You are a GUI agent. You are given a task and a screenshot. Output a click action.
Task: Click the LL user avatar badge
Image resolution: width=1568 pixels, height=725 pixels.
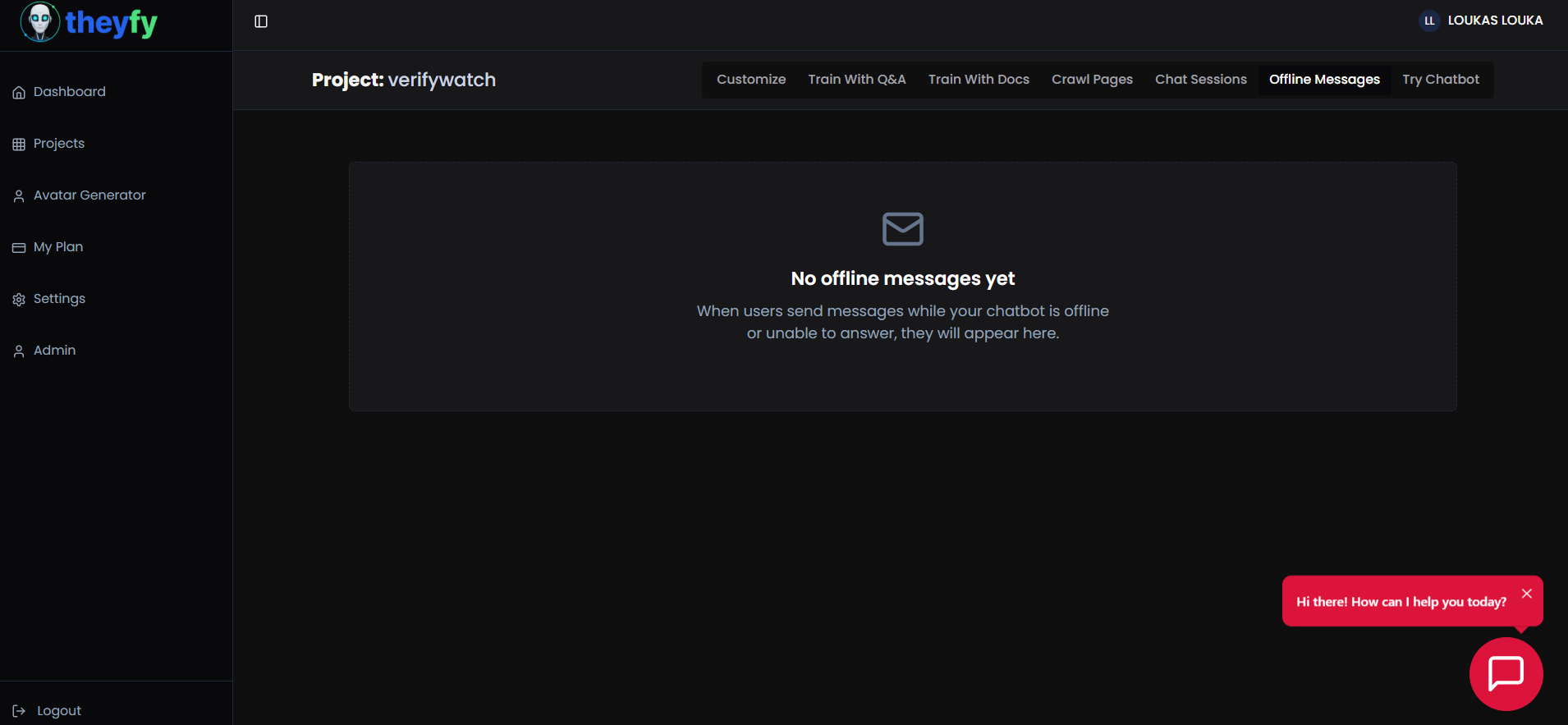click(1429, 21)
